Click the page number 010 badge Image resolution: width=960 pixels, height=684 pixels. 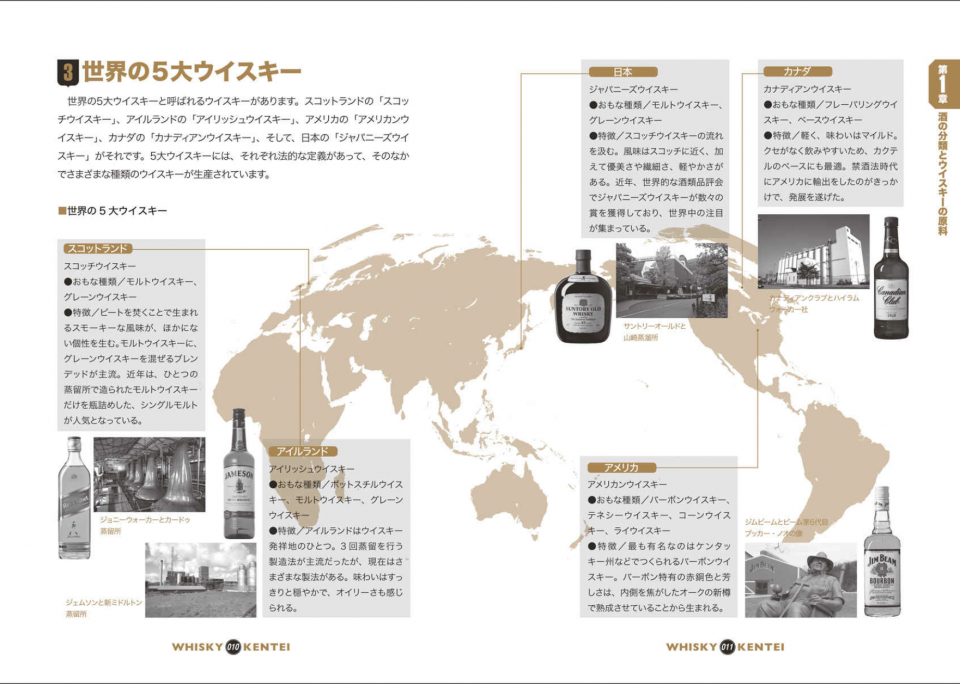233,647
